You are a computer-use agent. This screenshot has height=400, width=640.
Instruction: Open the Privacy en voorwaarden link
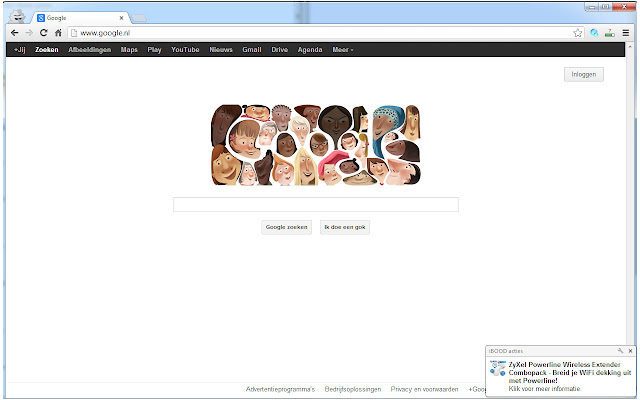click(x=424, y=389)
